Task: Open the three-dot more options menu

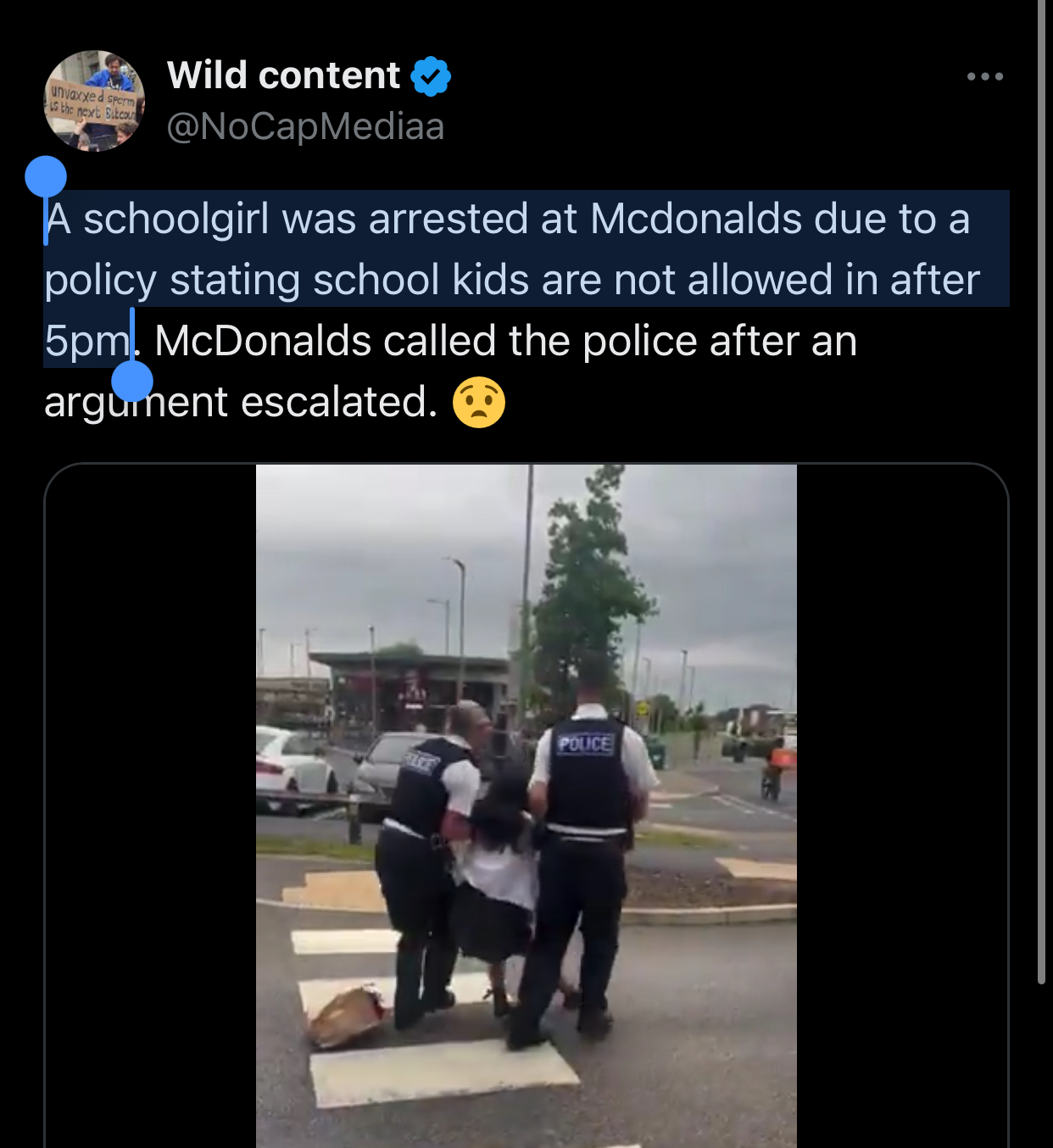Action: (985, 76)
